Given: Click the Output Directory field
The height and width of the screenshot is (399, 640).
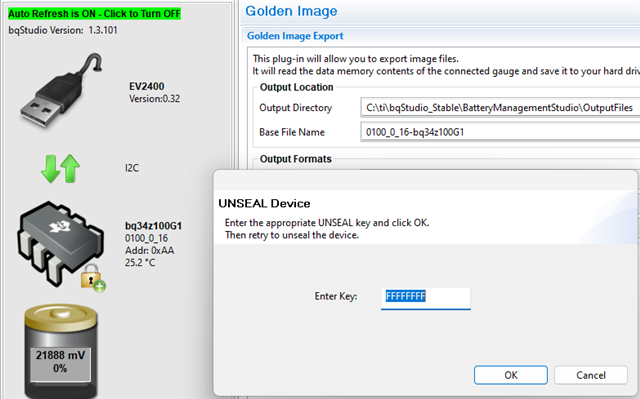Looking at the screenshot, I should point(500,108).
